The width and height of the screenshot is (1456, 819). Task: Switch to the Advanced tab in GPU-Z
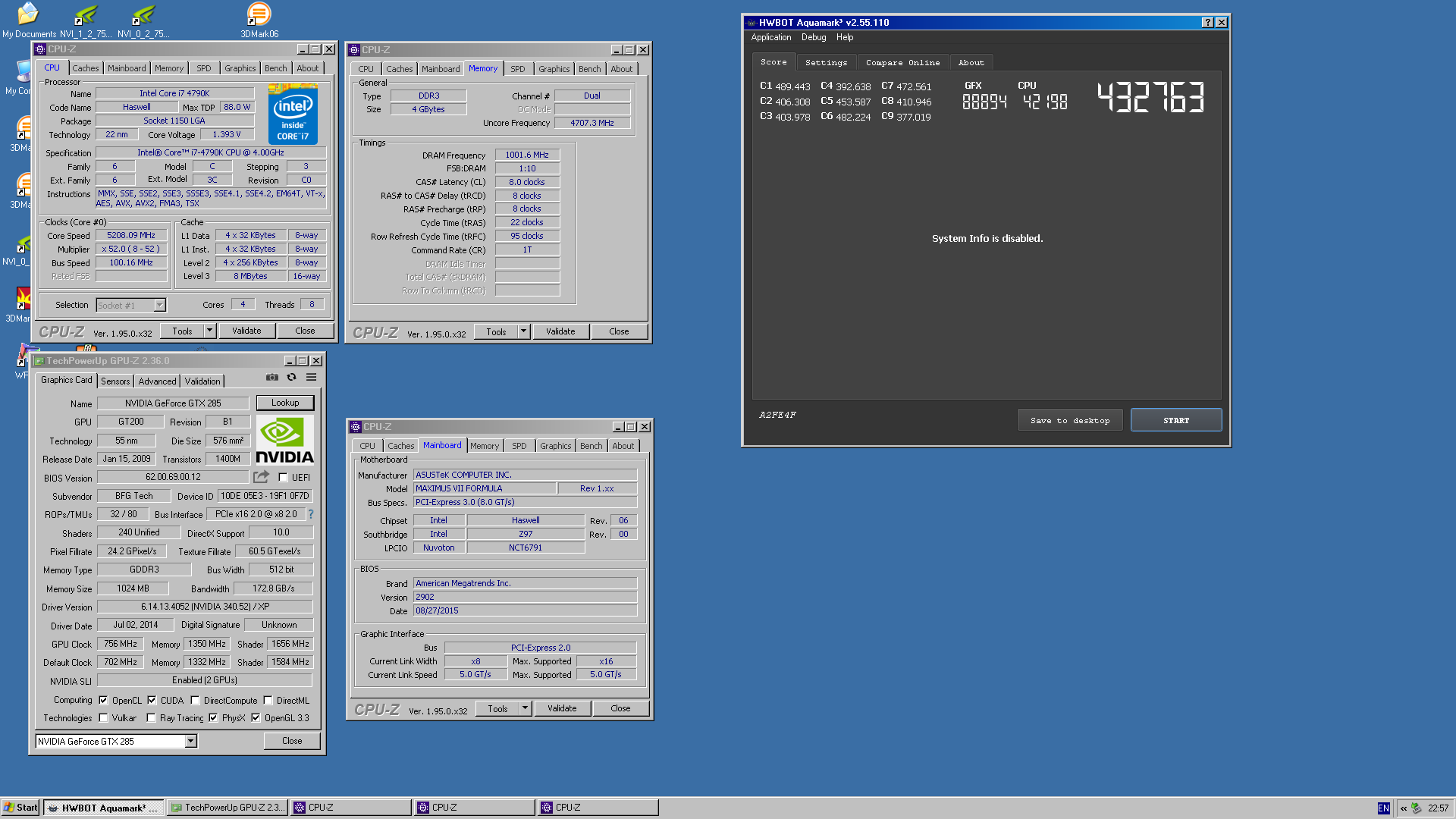(157, 381)
